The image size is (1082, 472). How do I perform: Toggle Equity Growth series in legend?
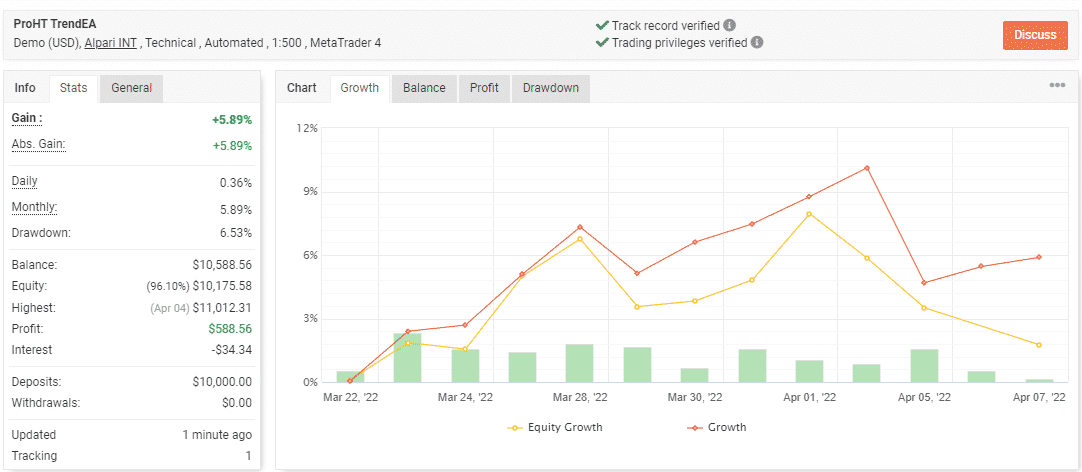click(555, 427)
